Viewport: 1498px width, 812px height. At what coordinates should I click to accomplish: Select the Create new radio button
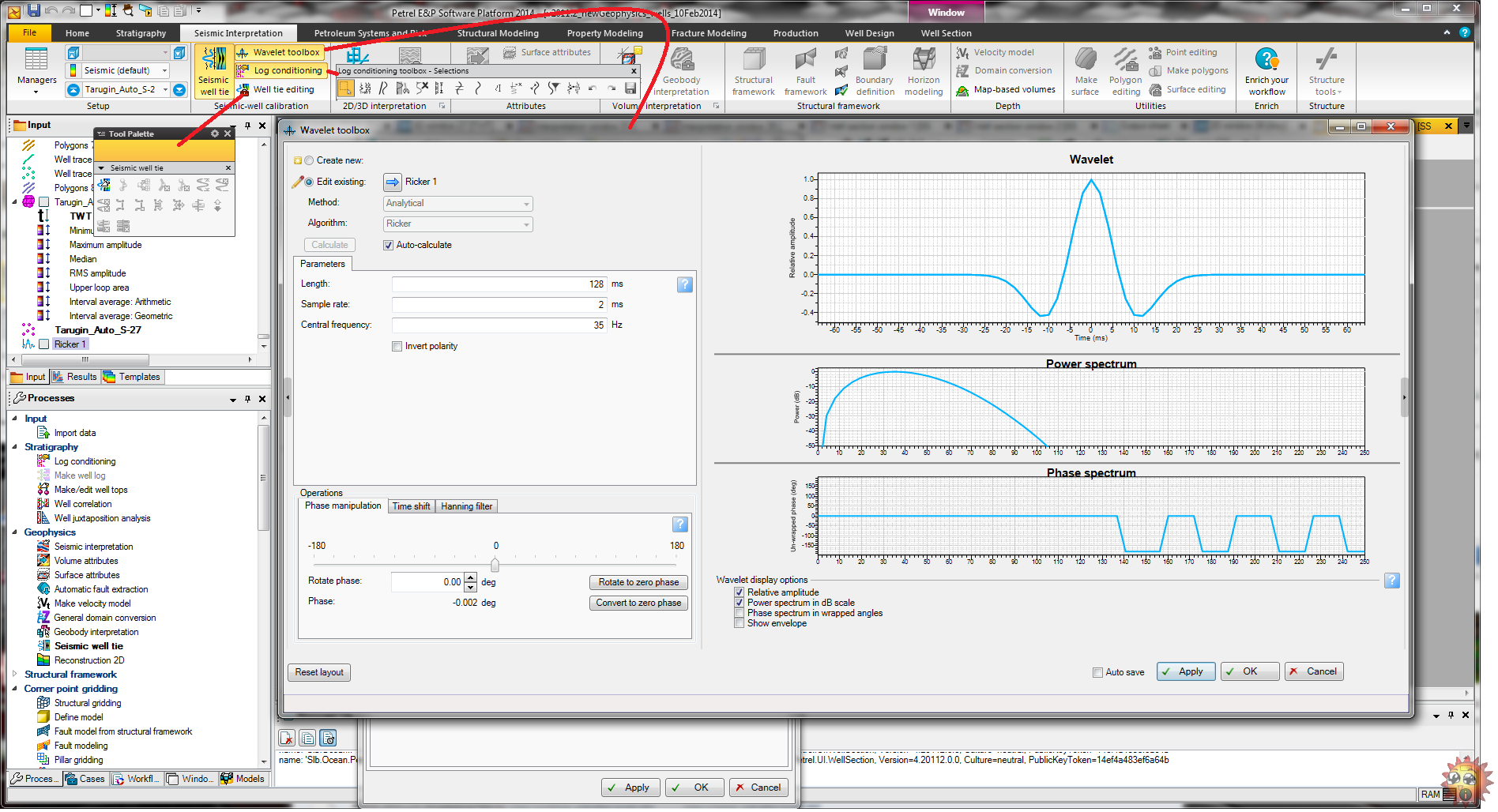tap(309, 160)
